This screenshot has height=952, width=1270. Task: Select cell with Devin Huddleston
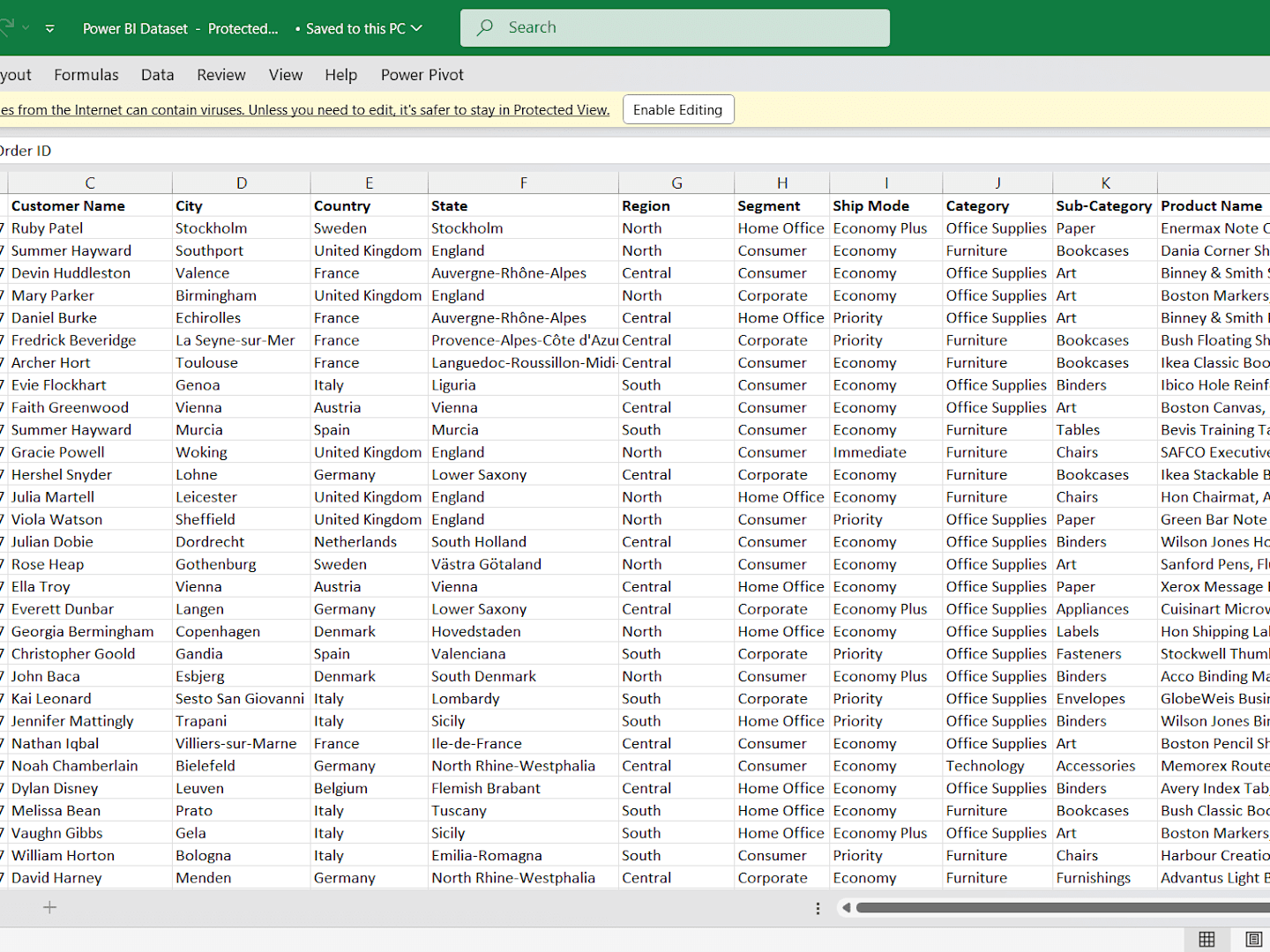click(x=90, y=273)
